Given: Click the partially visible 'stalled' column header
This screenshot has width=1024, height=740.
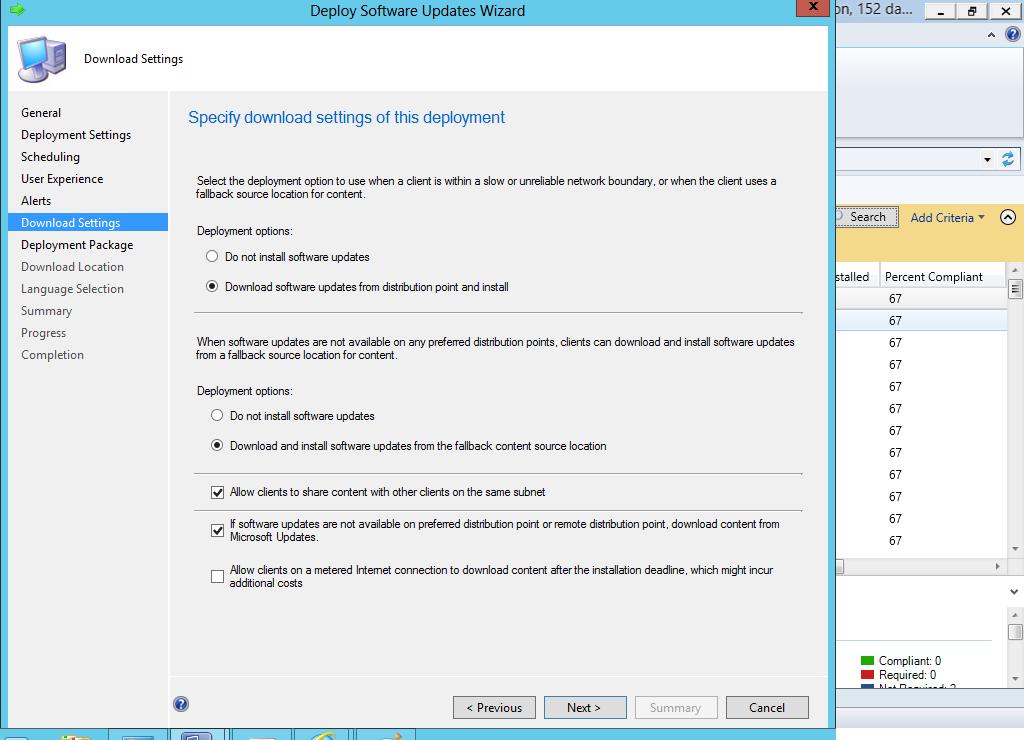Looking at the screenshot, I should 857,277.
